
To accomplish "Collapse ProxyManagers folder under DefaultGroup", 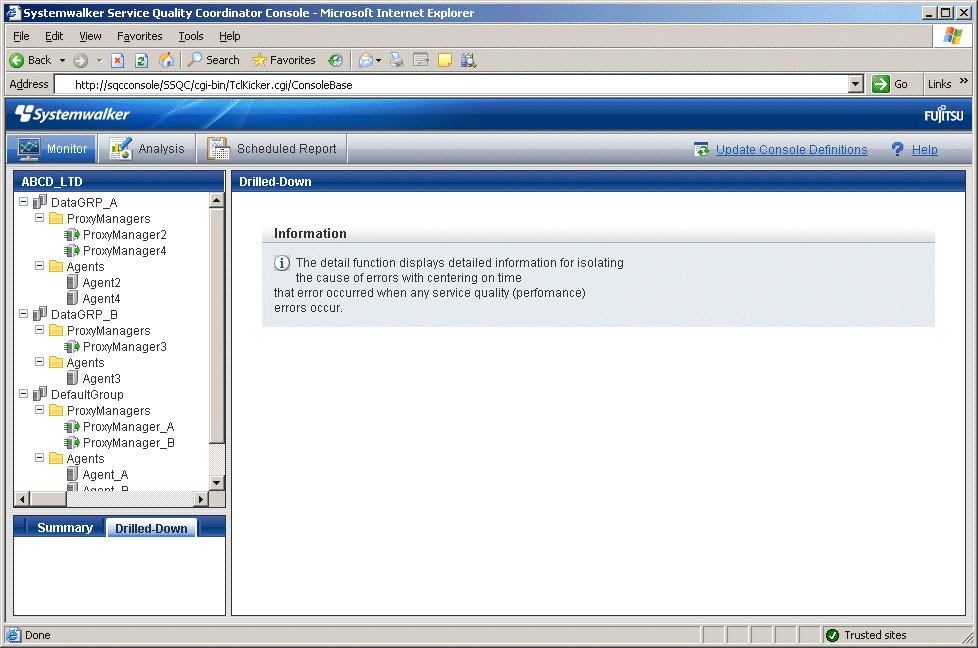I will click(39, 410).
